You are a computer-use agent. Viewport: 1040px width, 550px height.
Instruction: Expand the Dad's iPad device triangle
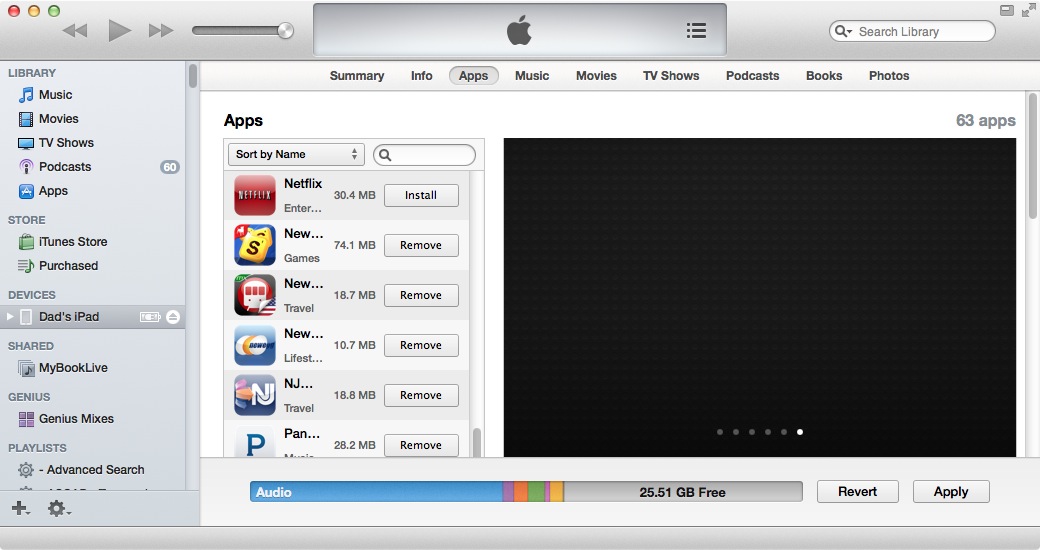point(10,316)
